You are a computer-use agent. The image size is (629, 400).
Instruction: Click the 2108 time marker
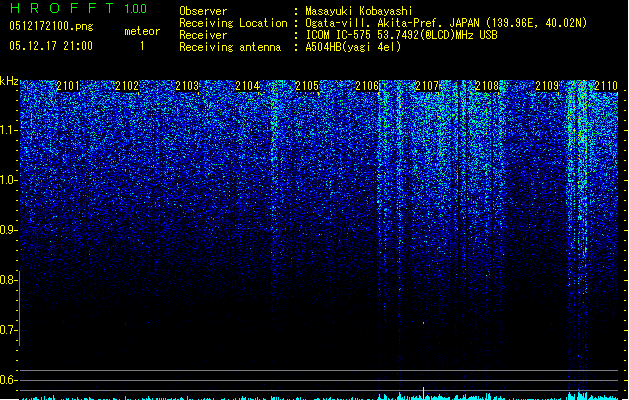[x=487, y=86]
